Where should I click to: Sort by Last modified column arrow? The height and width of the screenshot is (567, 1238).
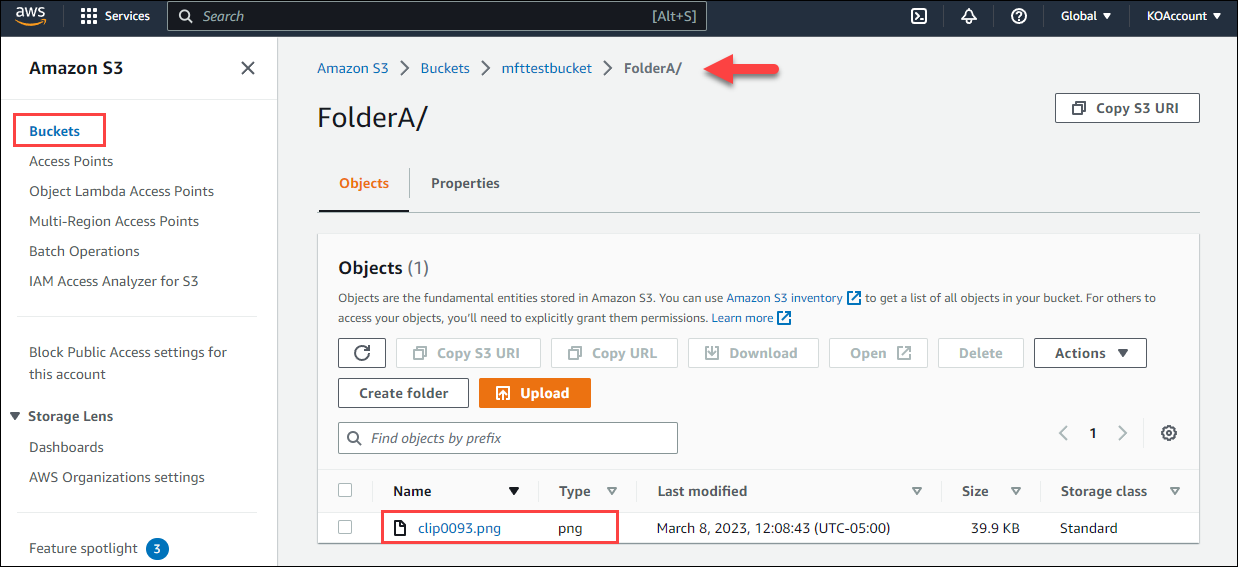[917, 491]
